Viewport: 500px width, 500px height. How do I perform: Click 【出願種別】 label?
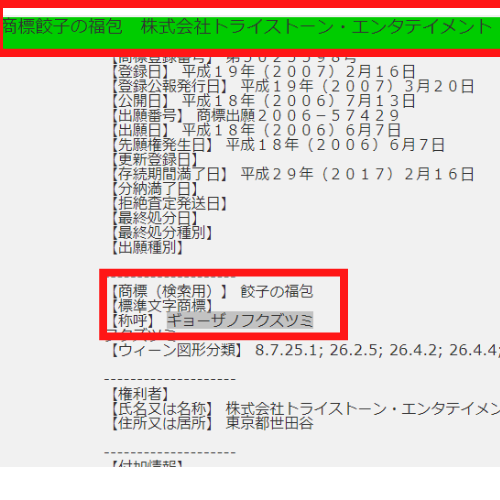(147, 248)
